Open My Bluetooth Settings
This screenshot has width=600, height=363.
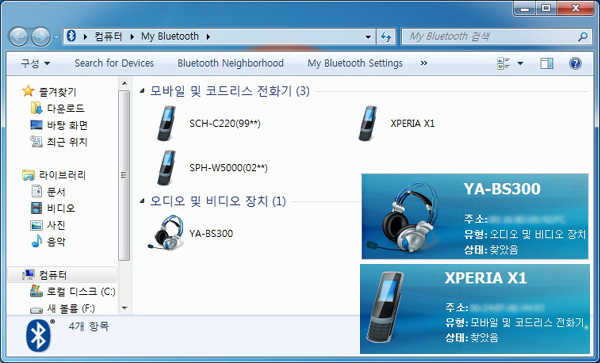[355, 63]
